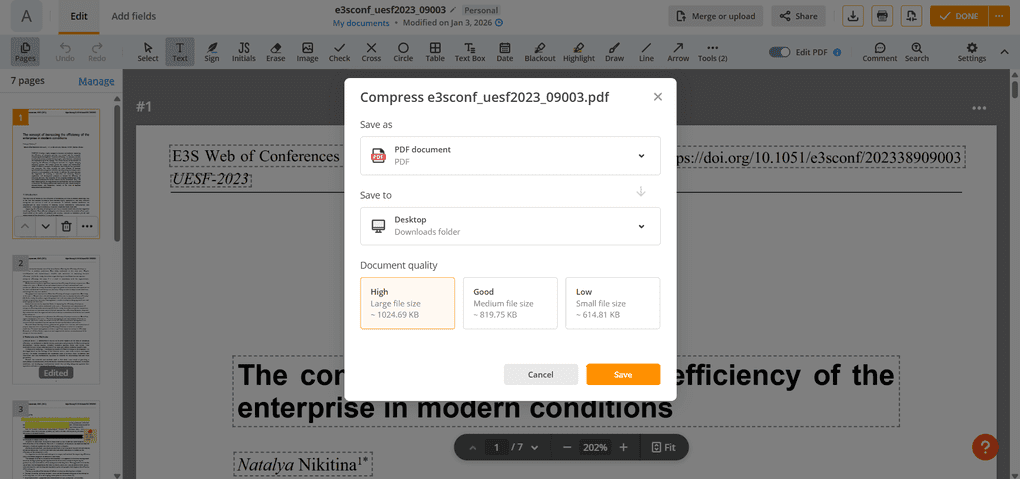Toggle the Edit PDF switch
Image resolution: width=1020 pixels, height=479 pixels.
pos(779,52)
